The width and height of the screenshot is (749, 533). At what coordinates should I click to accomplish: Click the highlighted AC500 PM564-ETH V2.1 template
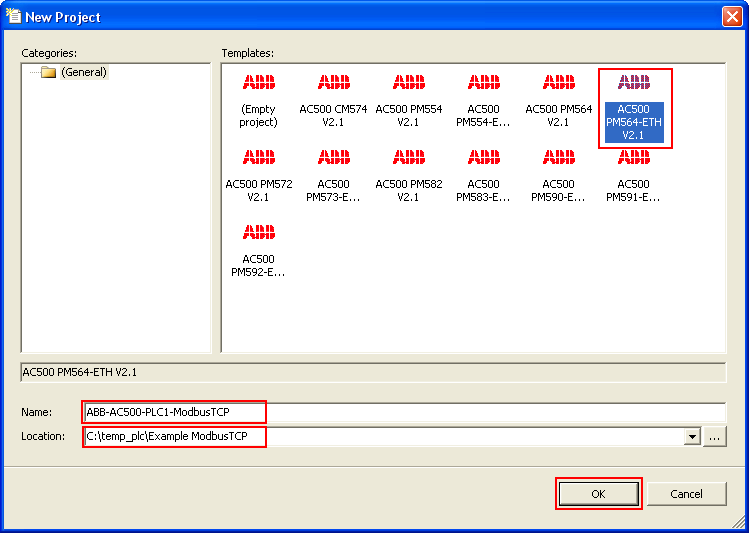[634, 108]
